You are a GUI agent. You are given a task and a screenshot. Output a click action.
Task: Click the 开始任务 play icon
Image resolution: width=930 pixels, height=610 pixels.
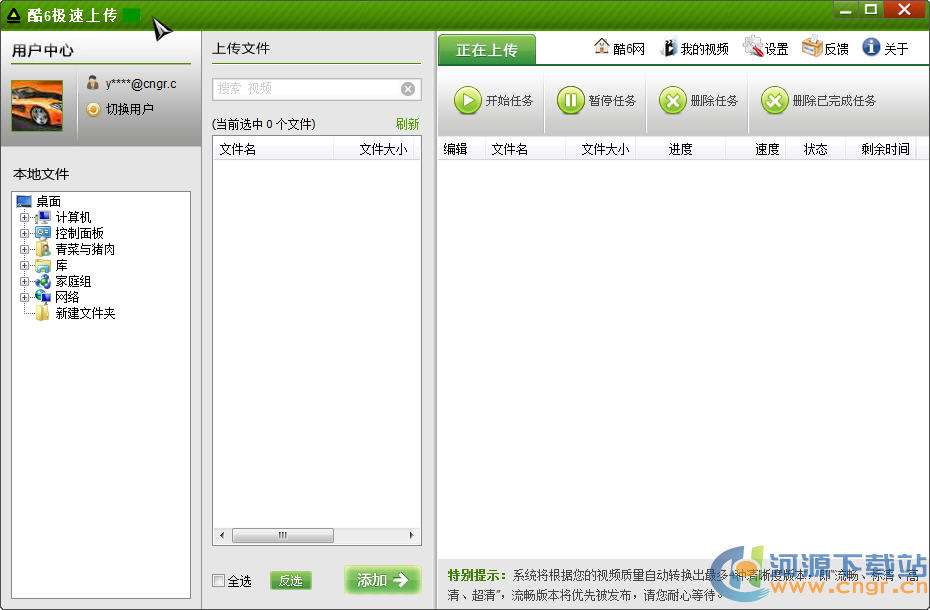coord(467,100)
